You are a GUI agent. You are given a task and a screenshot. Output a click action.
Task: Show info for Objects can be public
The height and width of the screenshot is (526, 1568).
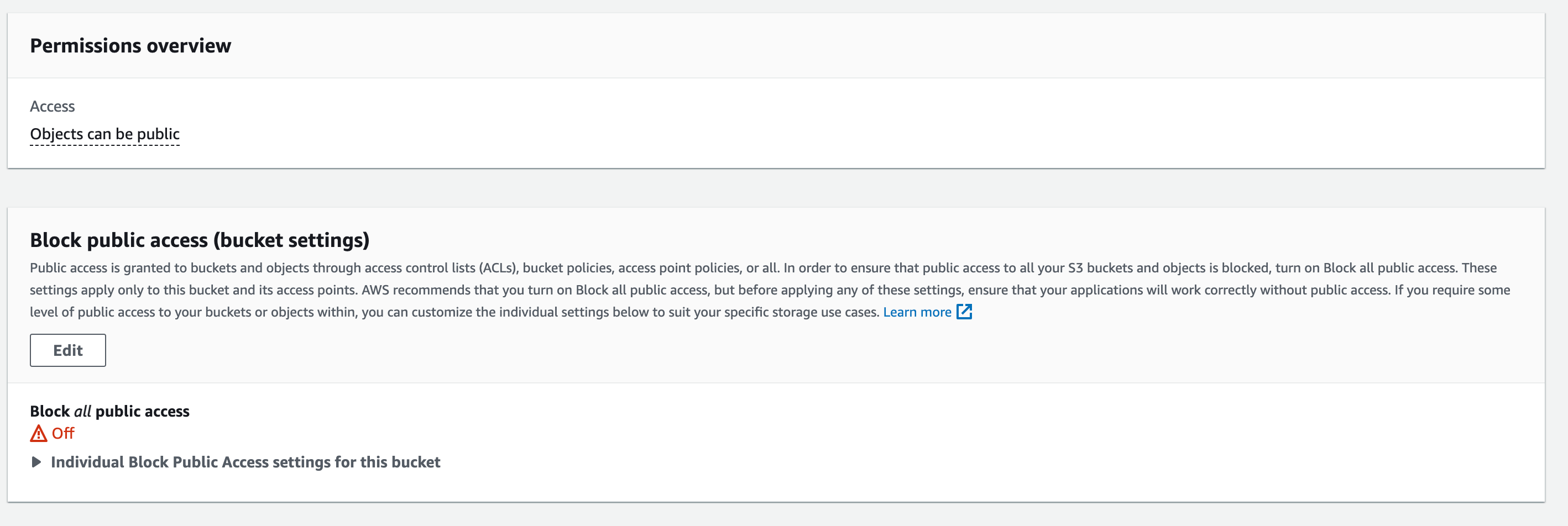[104, 134]
